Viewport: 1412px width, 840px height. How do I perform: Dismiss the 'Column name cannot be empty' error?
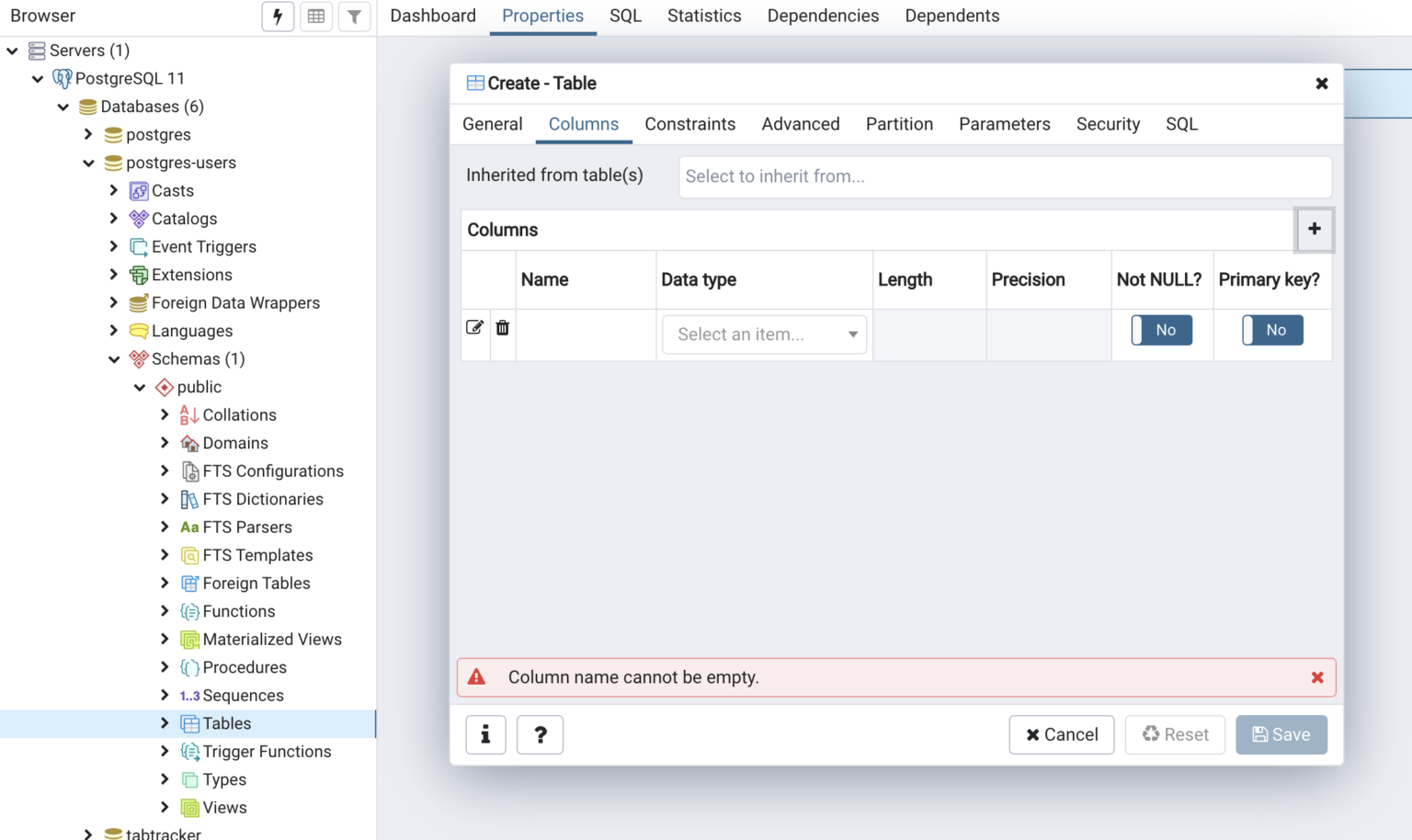[1317, 677]
